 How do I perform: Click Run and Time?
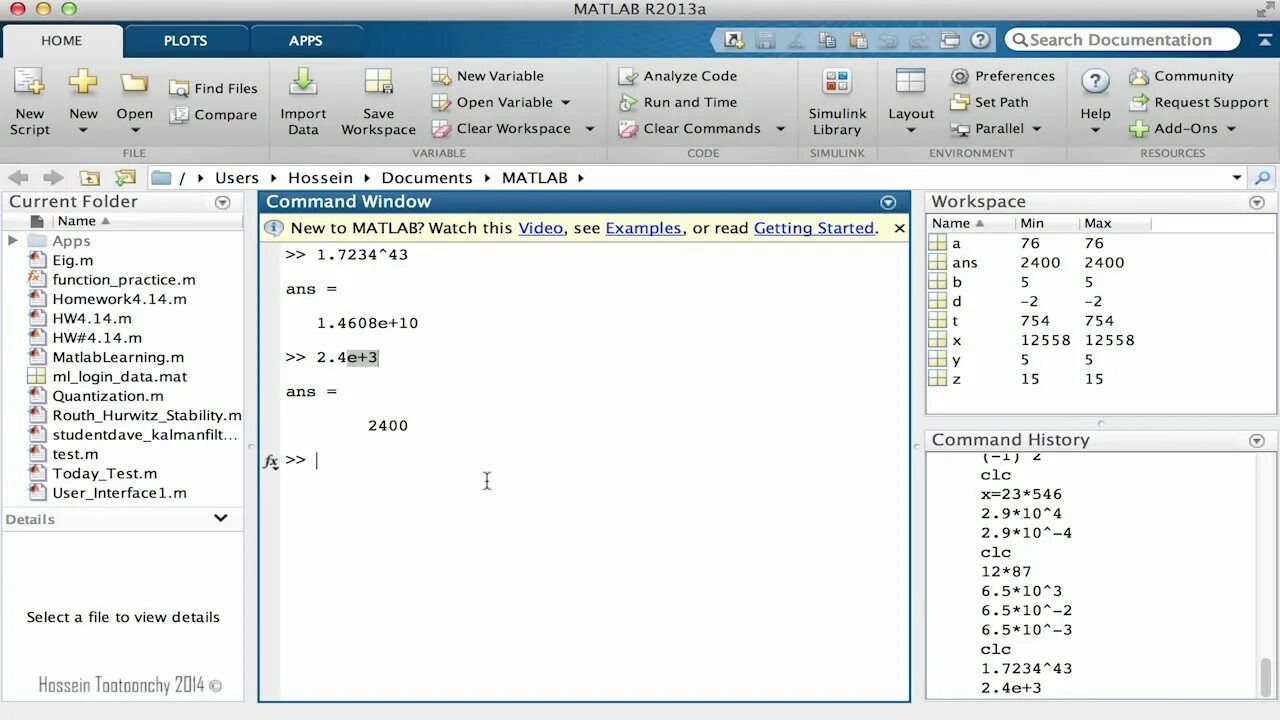(x=678, y=102)
